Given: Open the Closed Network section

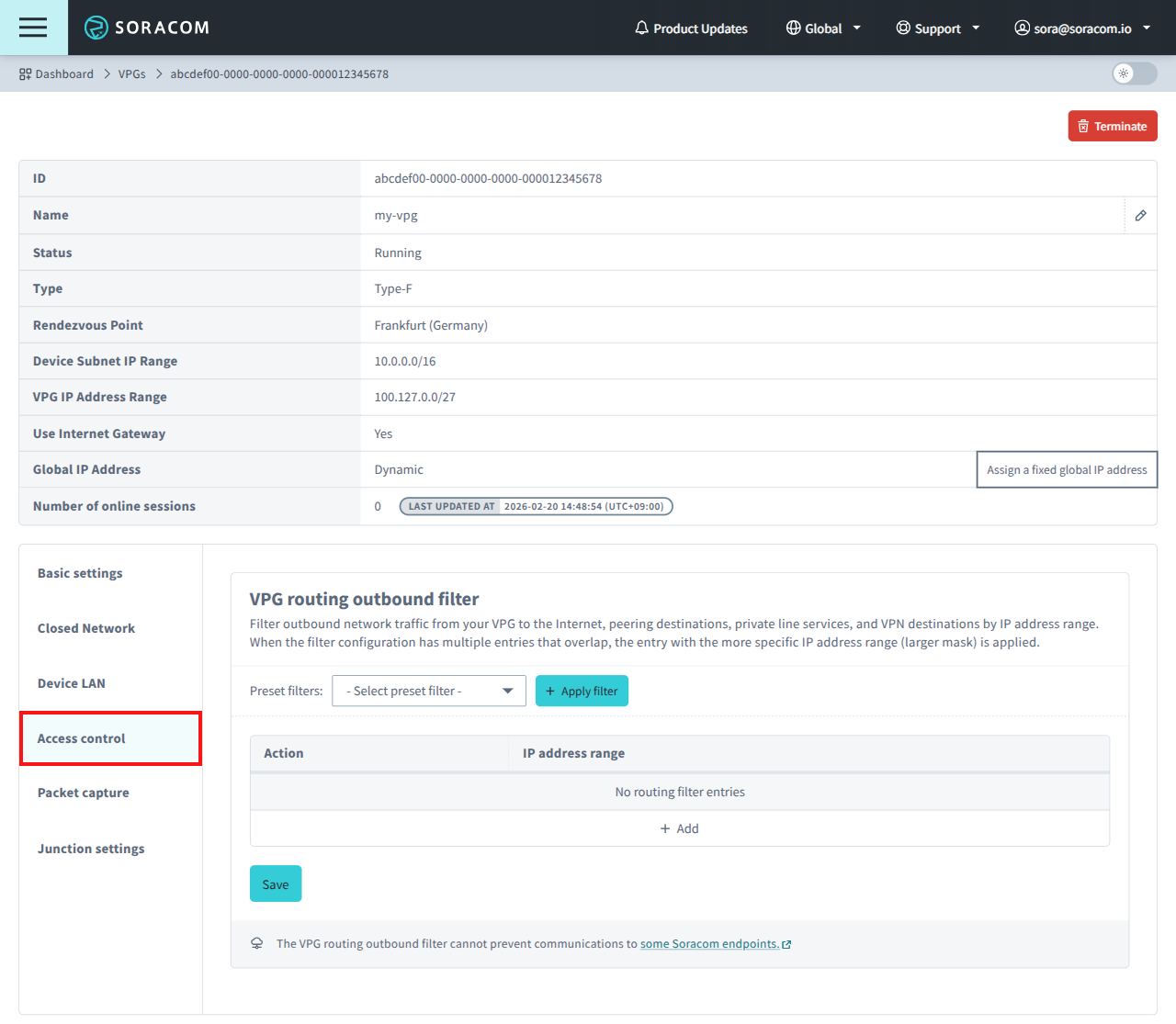Looking at the screenshot, I should point(85,628).
